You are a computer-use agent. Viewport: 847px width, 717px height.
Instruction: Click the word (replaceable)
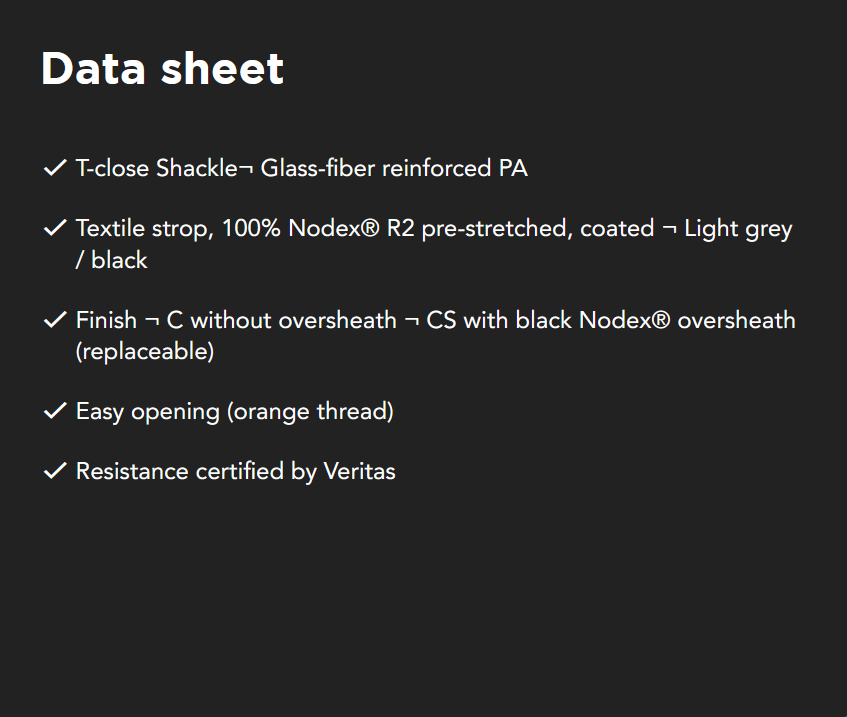(145, 352)
